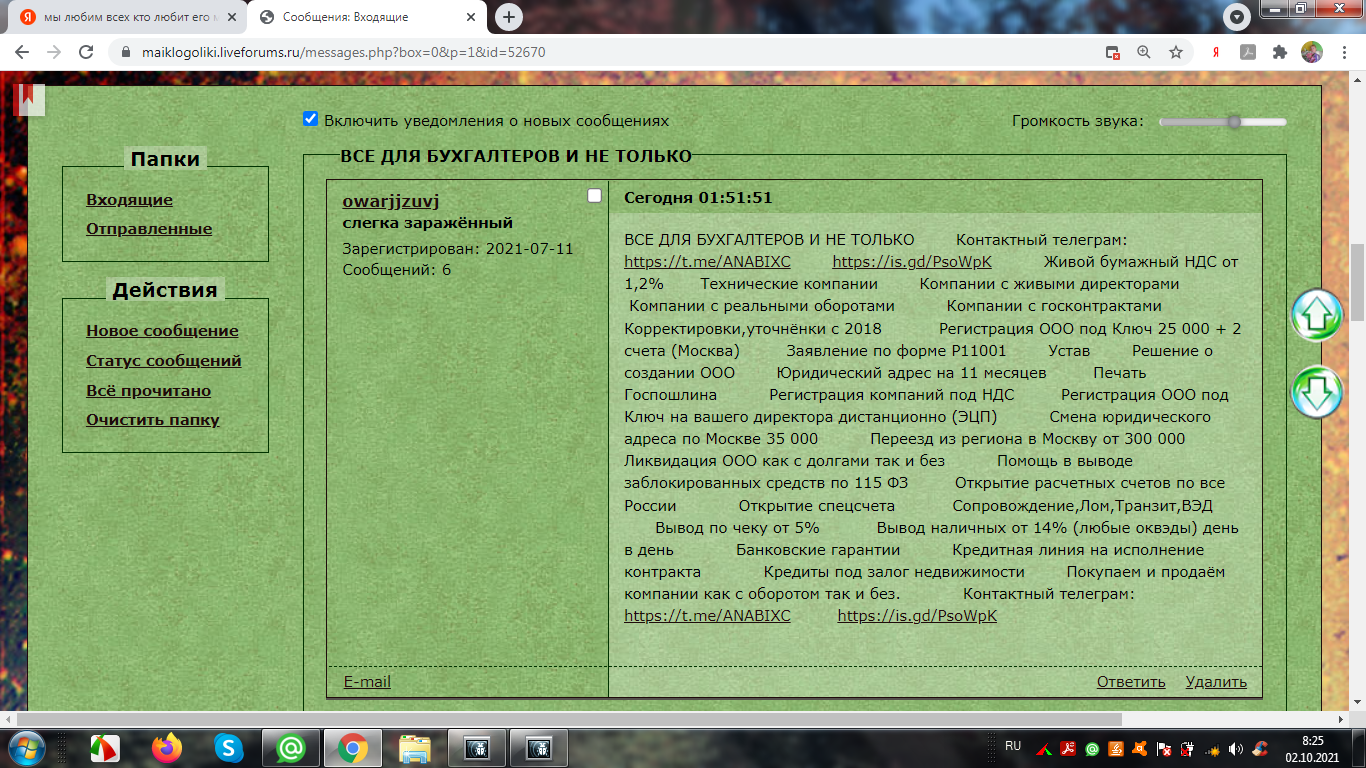Click the 'Действия' panel heading

tap(165, 291)
